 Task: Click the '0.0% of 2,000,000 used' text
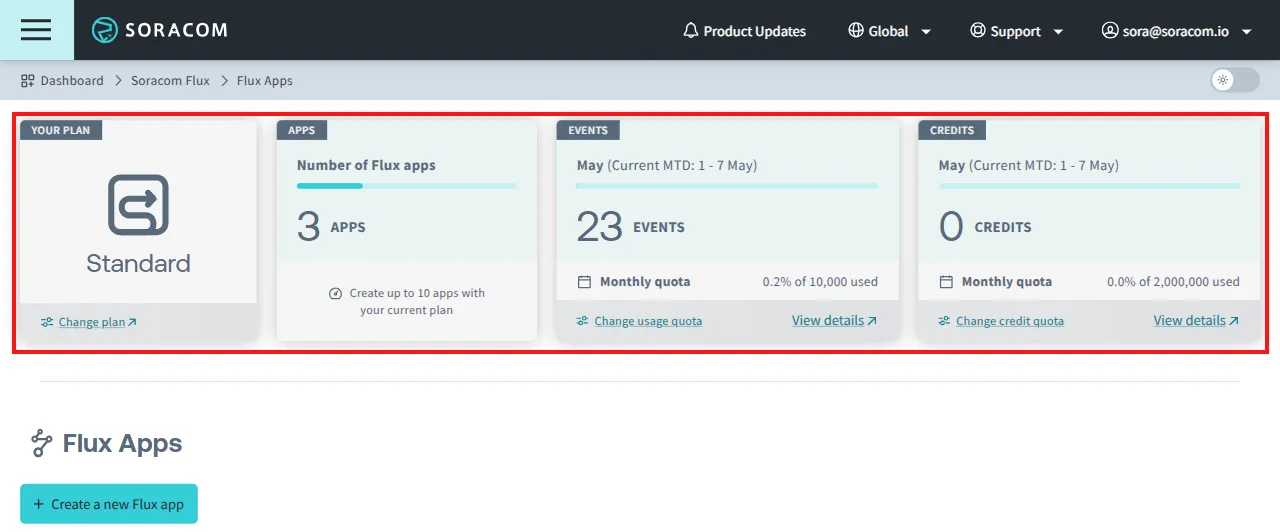pyautogui.click(x=1173, y=282)
